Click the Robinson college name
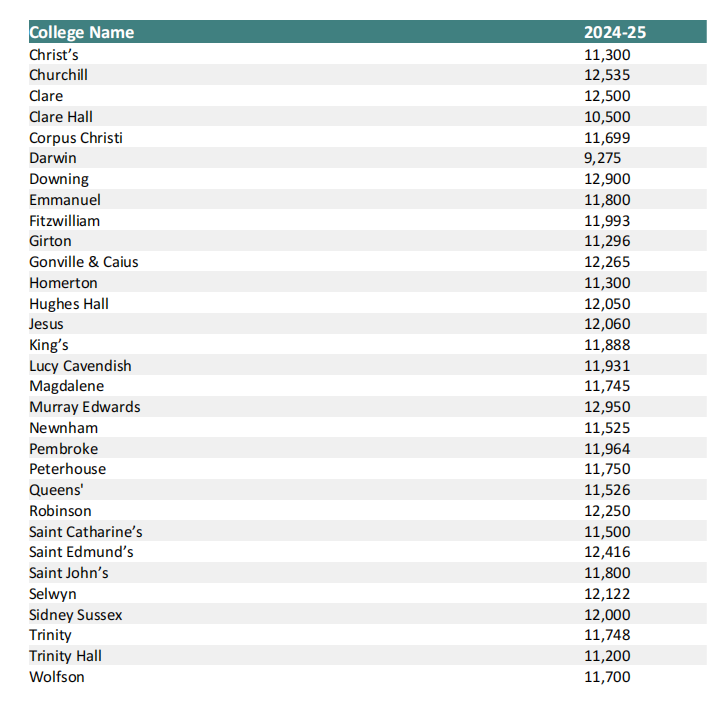 tap(60, 511)
